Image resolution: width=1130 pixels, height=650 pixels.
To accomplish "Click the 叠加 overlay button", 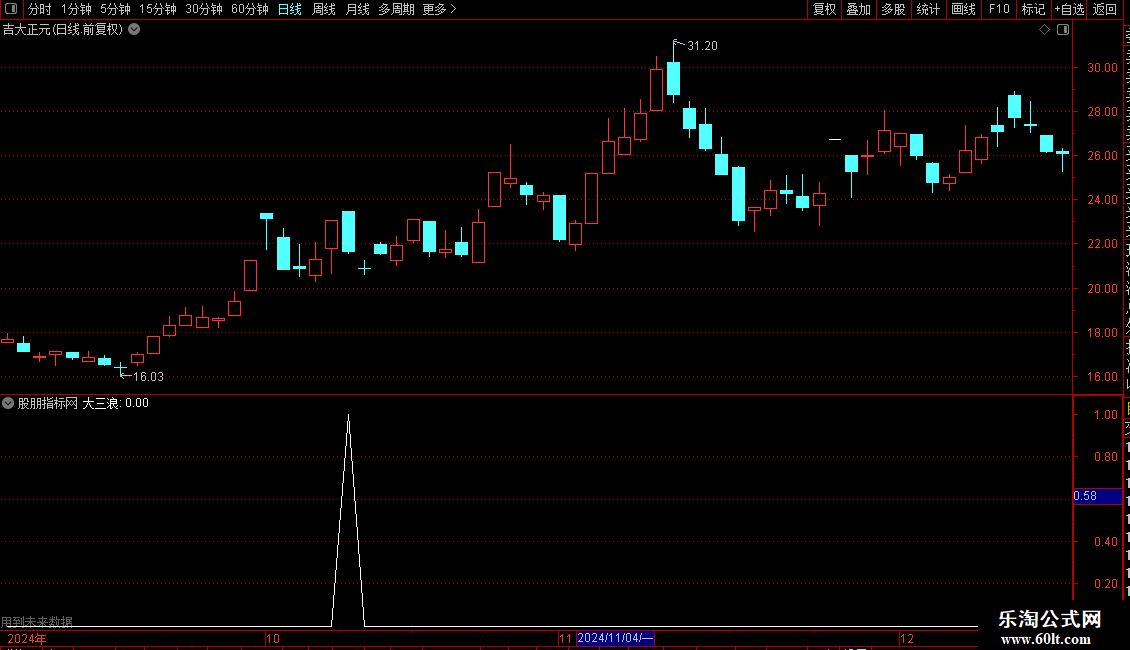I will coord(858,9).
